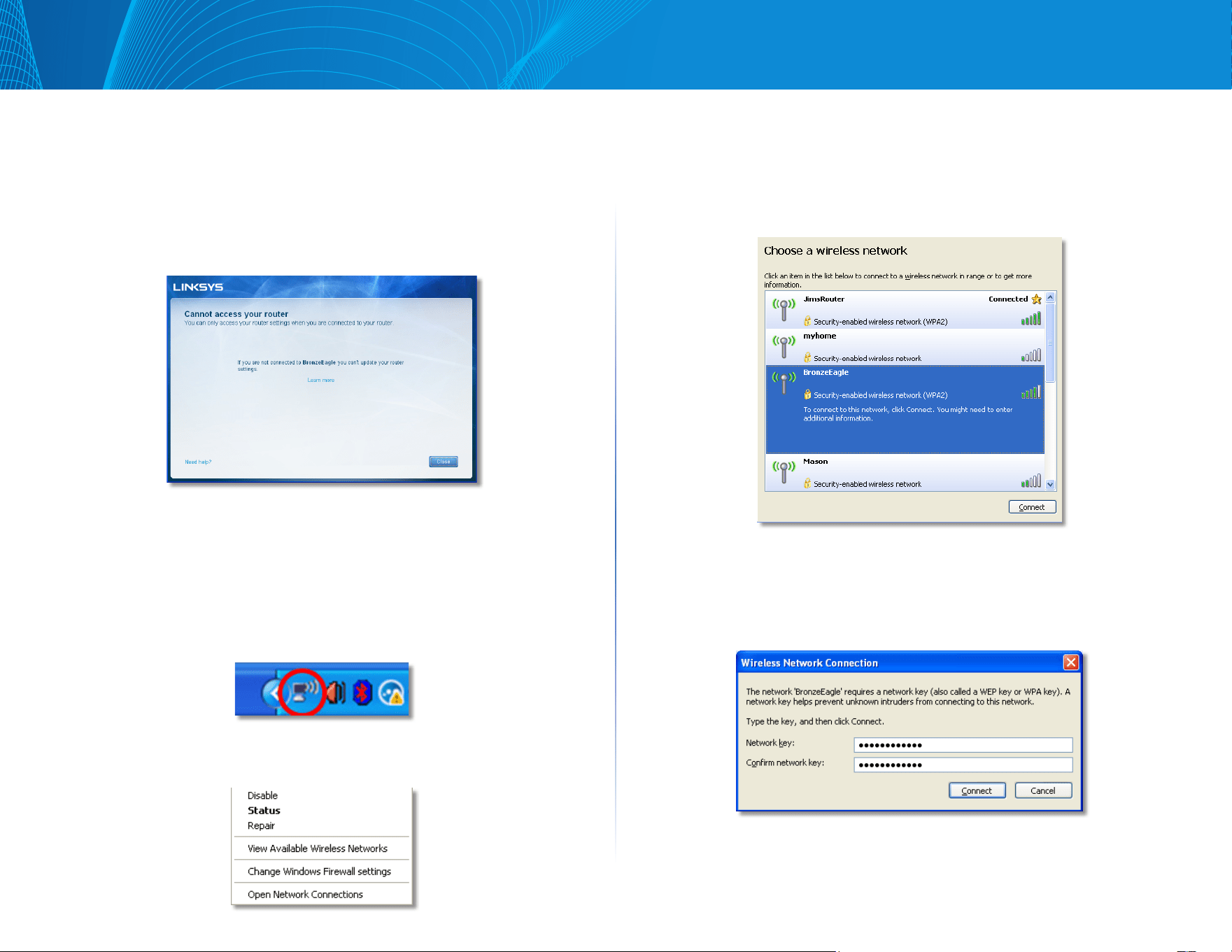Click the Confirm network key field
Image resolution: width=1232 pixels, height=952 pixels.
coord(963,765)
